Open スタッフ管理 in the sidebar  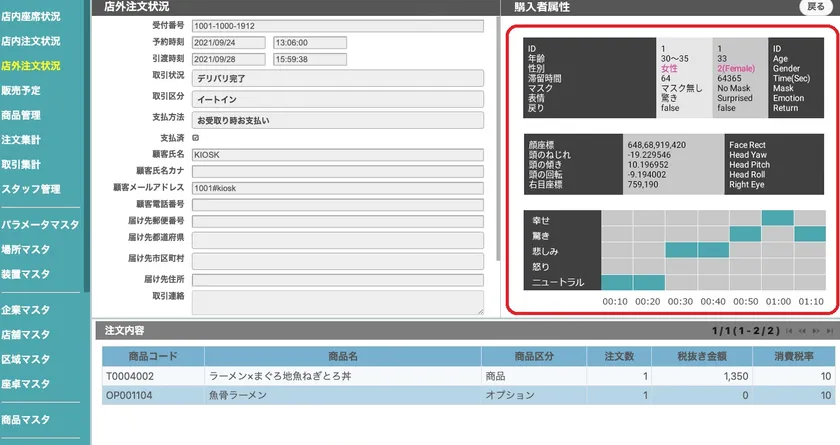31,189
